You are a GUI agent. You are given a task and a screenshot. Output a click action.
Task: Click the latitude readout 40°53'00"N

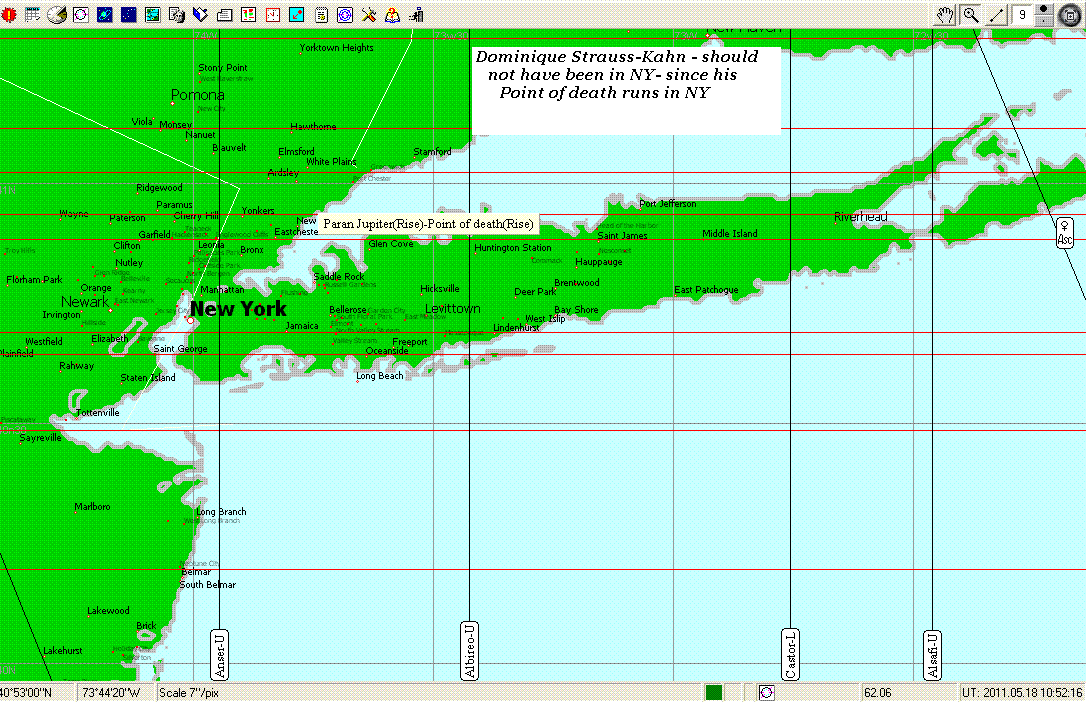26,692
